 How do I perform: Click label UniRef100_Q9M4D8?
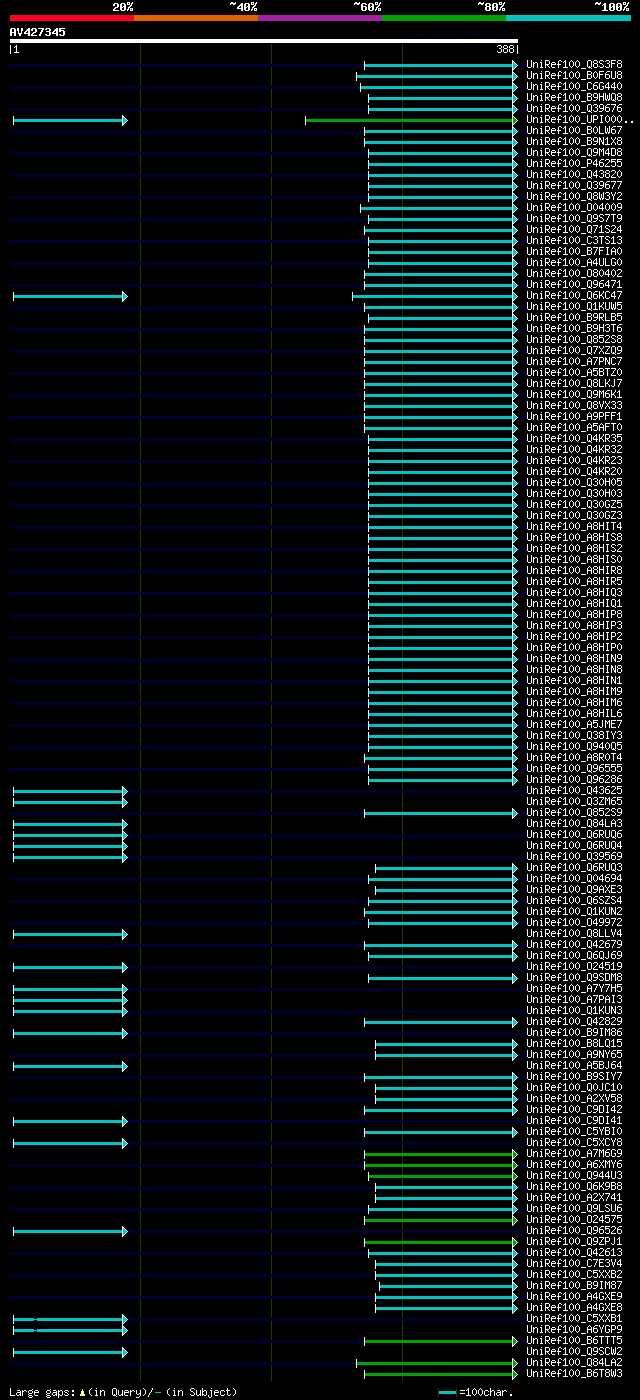click(x=574, y=152)
